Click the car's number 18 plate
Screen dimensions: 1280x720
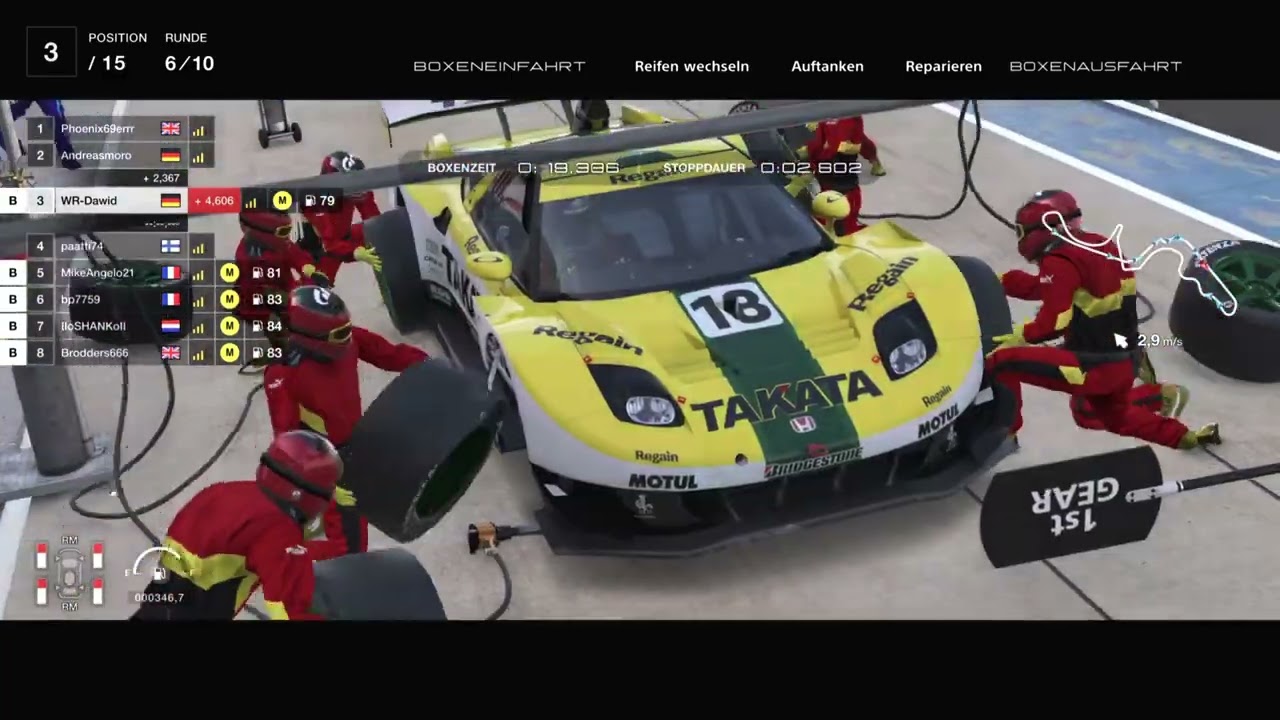[x=735, y=307]
